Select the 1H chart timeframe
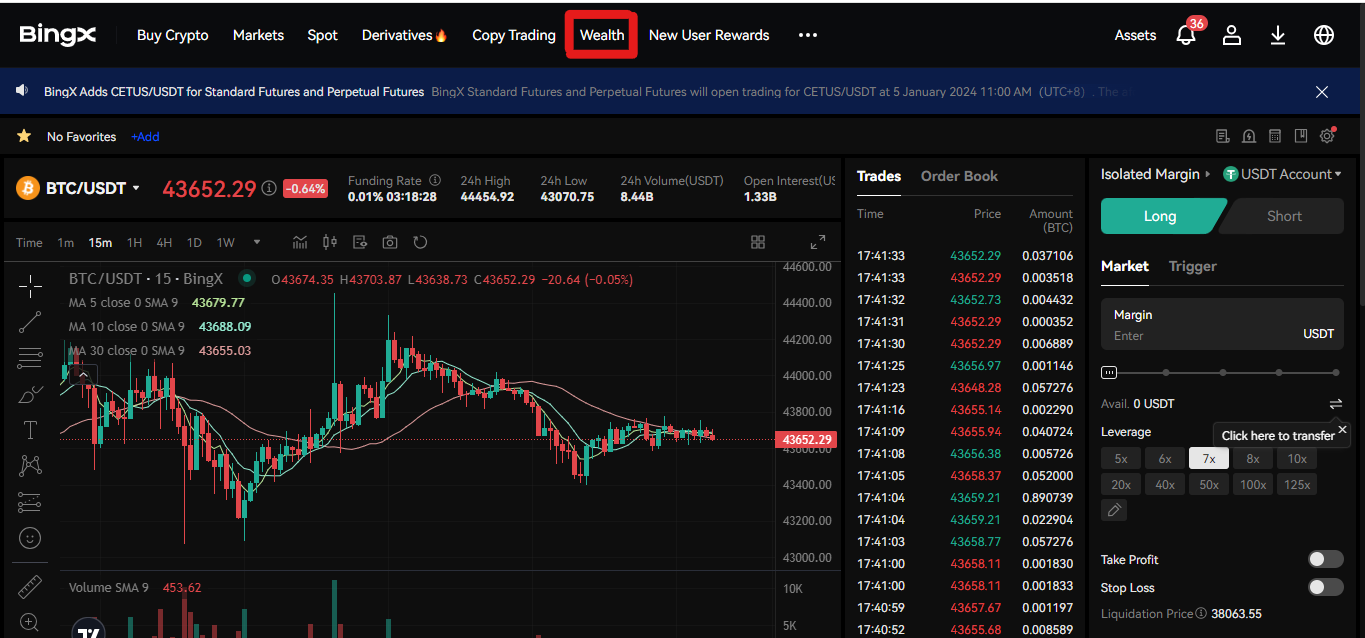Image resolution: width=1365 pixels, height=638 pixels. pos(134,242)
